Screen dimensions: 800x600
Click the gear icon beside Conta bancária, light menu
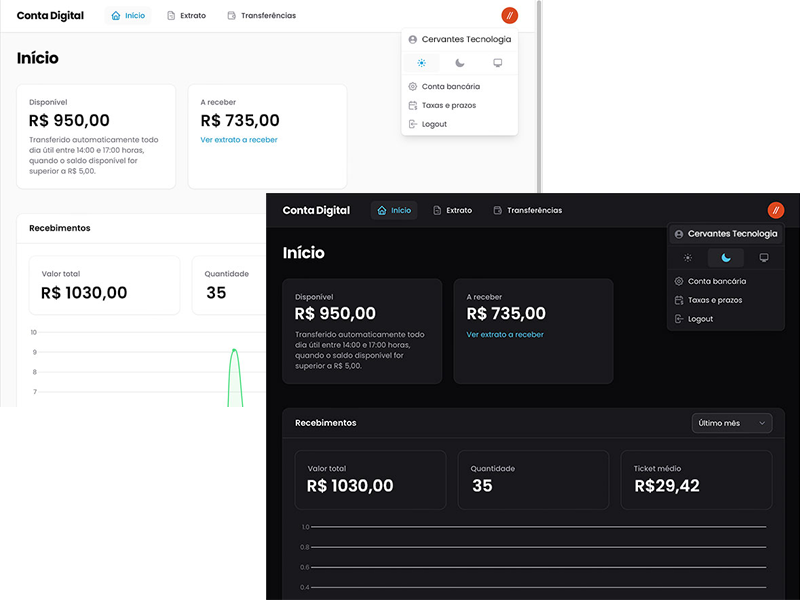click(x=413, y=87)
